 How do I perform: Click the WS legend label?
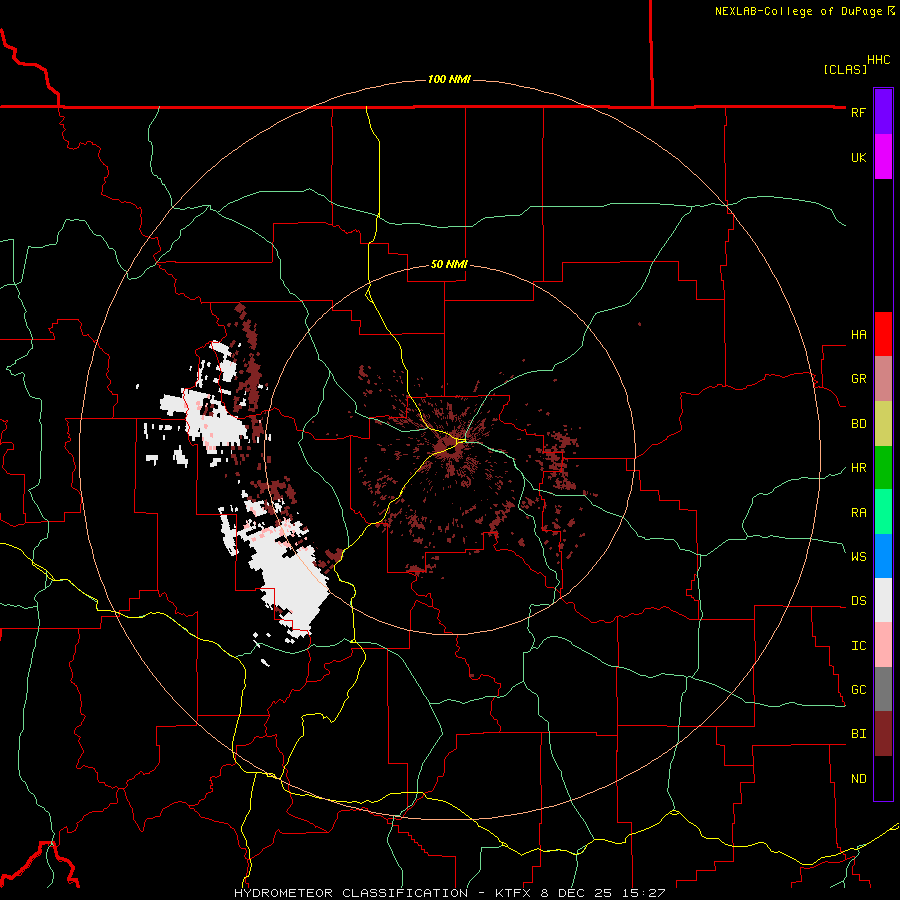click(x=858, y=557)
